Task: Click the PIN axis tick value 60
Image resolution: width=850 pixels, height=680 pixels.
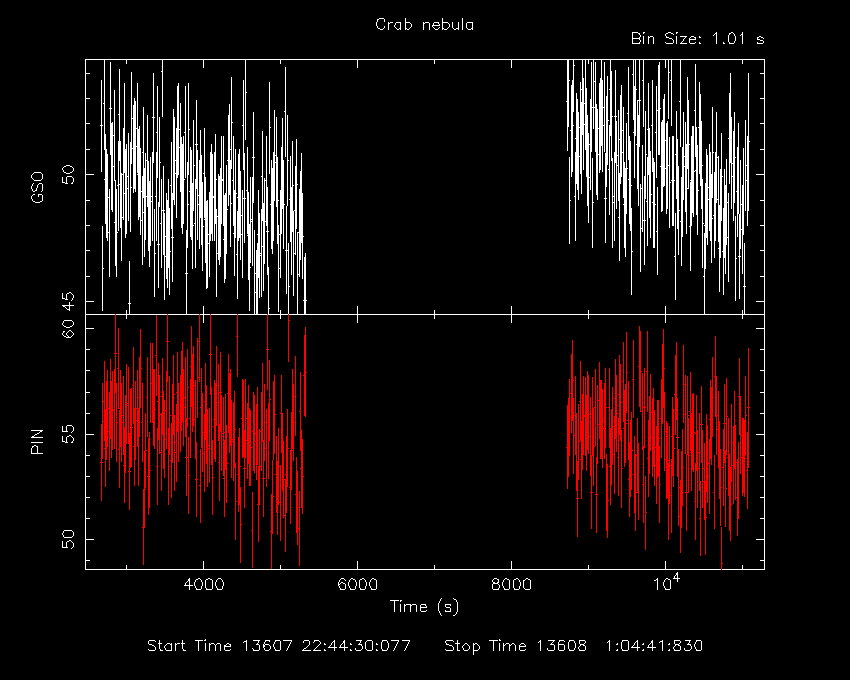Action: pyautogui.click(x=68, y=329)
